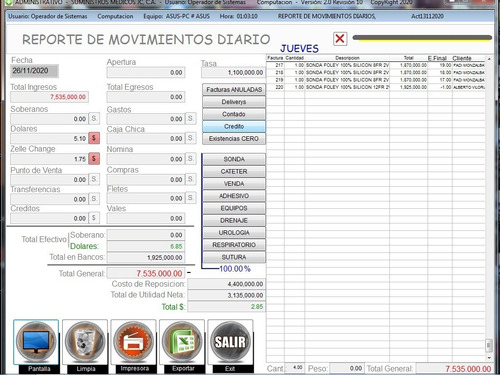Click the Limpia trash bin icon
The image size is (500, 375).
coord(85,342)
